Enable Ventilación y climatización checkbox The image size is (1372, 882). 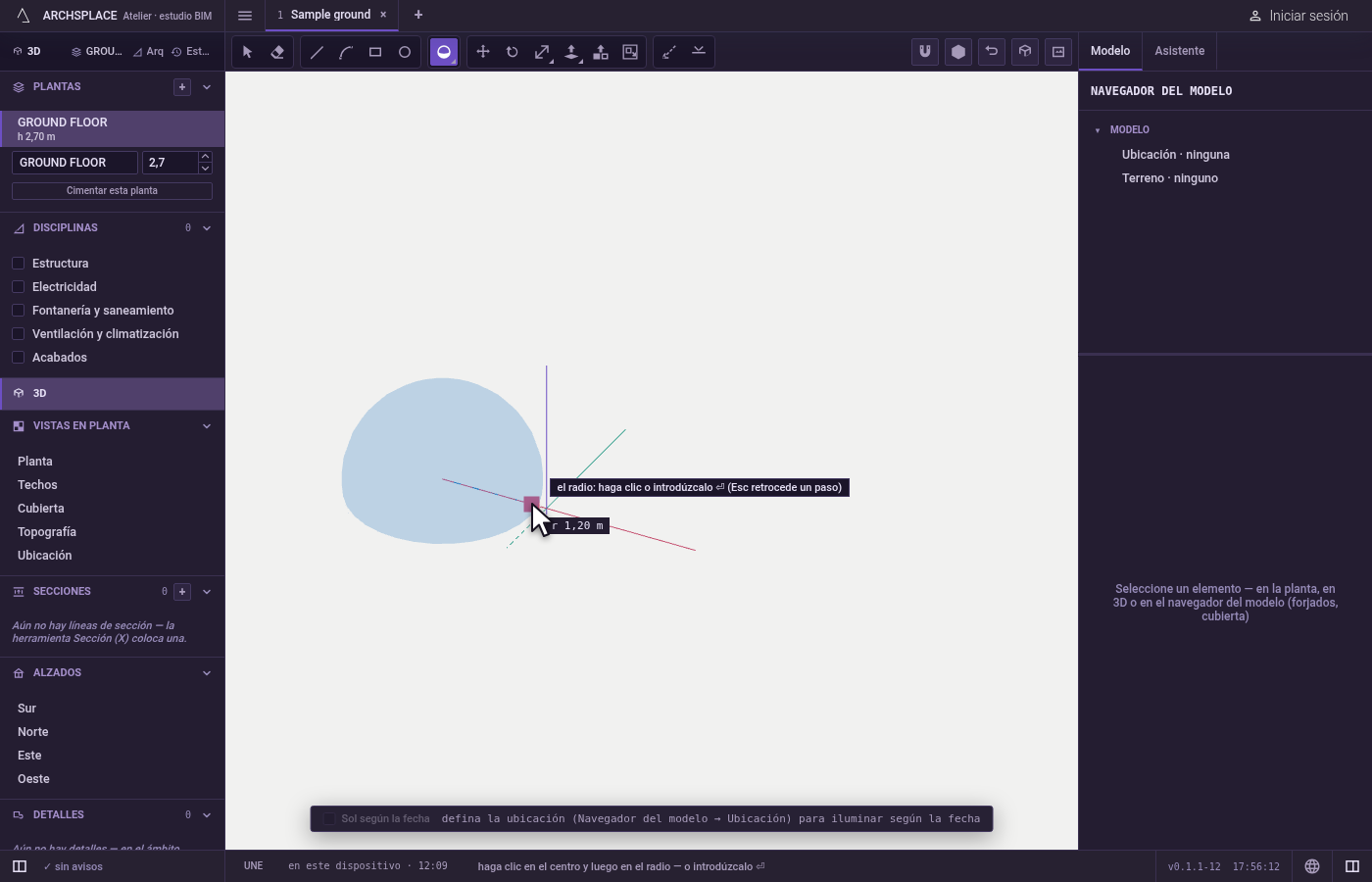(x=18, y=333)
